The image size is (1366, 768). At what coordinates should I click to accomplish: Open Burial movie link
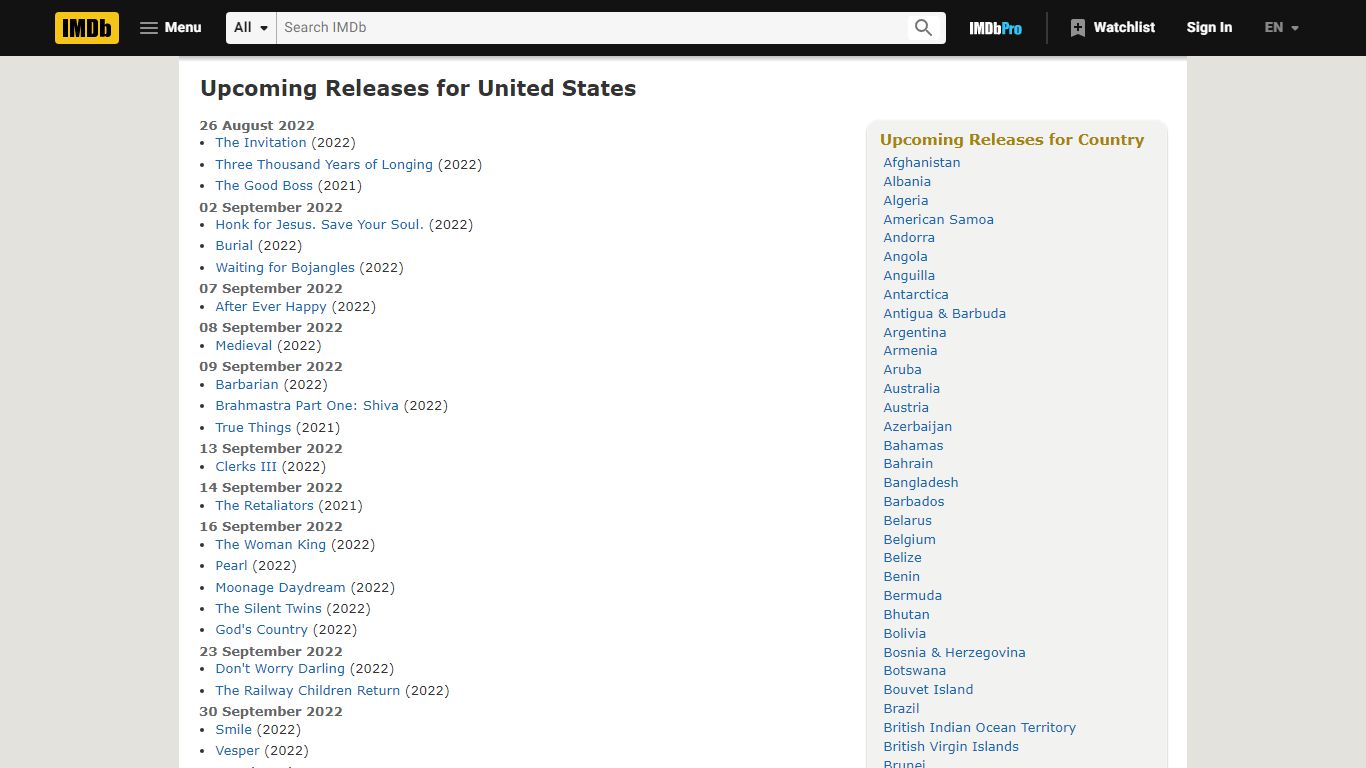click(x=234, y=246)
